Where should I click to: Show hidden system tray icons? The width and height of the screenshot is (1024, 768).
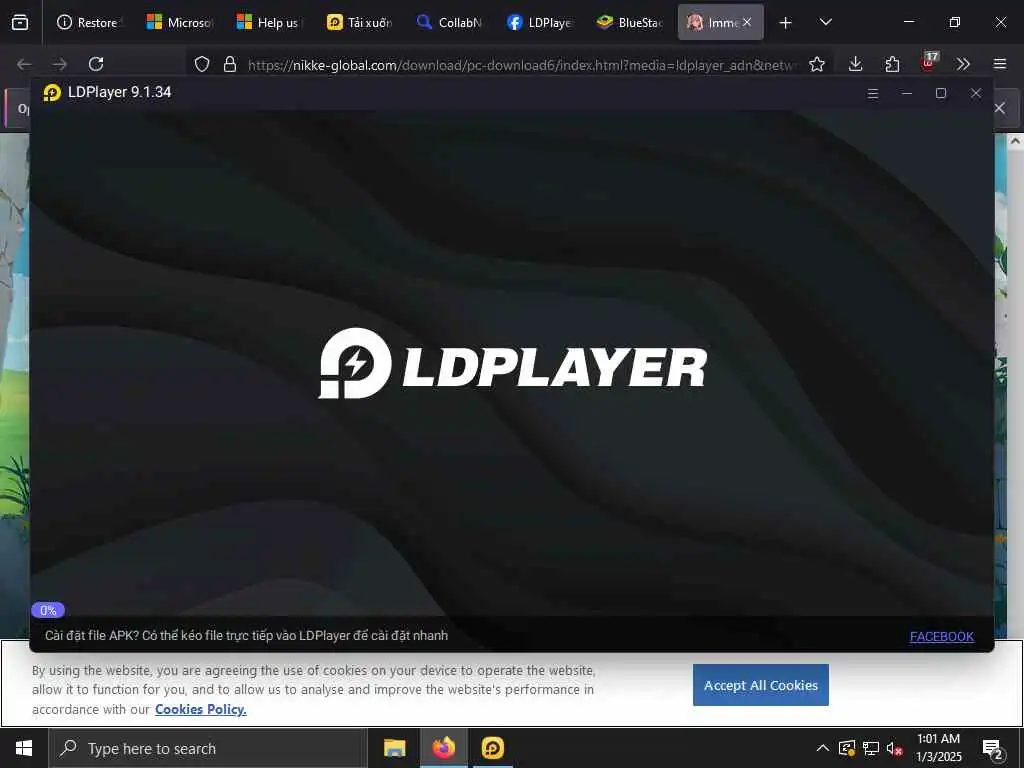click(823, 748)
